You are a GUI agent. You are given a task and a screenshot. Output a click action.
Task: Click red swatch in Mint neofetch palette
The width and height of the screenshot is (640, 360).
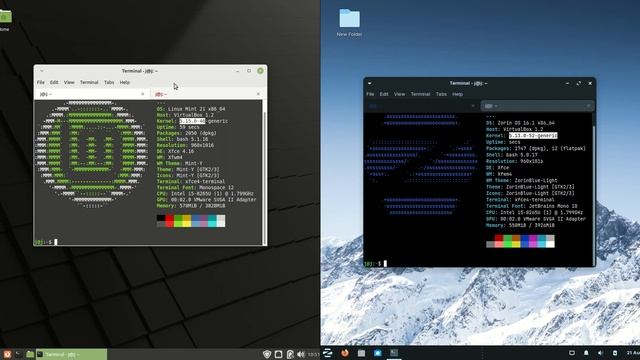(169, 221)
